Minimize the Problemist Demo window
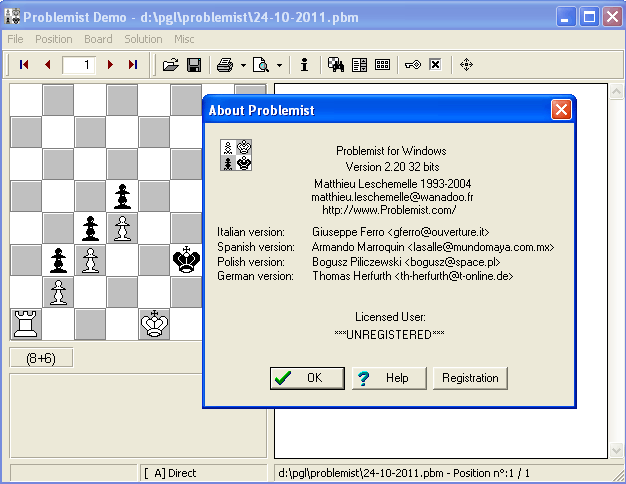This screenshot has height=484, width=626. pyautogui.click(x=565, y=17)
